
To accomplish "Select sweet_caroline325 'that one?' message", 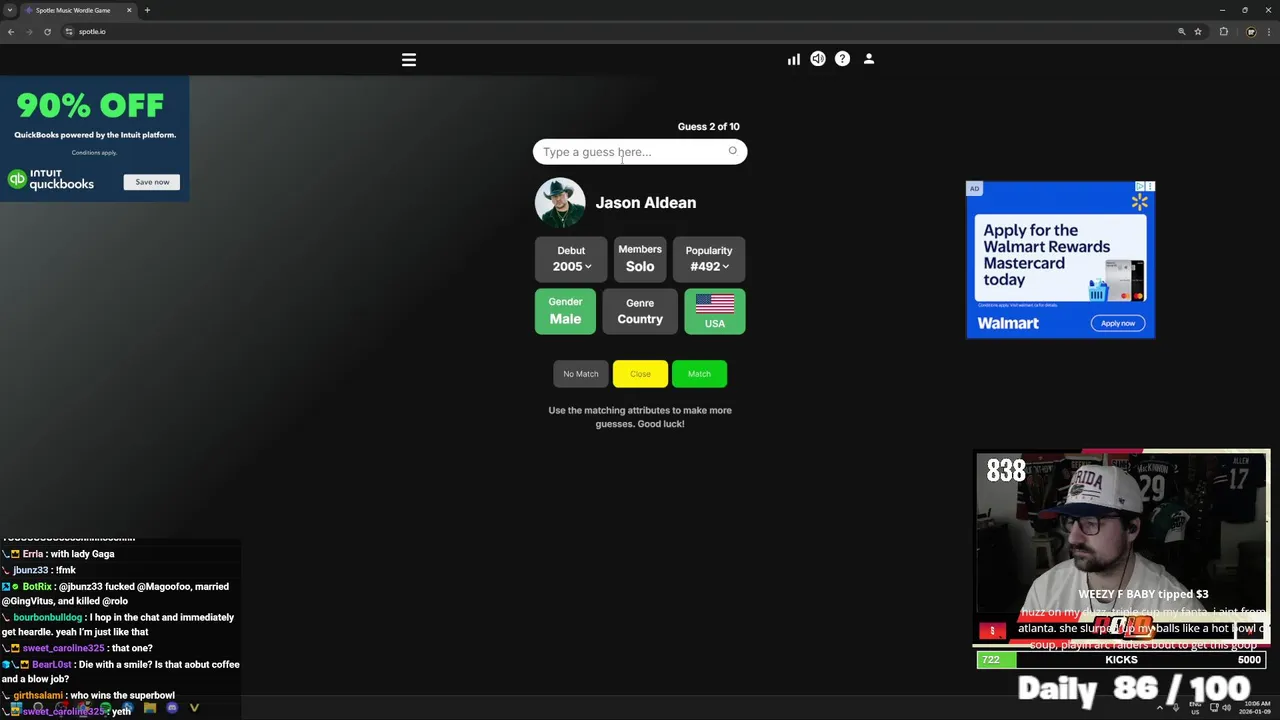I will [78, 648].
